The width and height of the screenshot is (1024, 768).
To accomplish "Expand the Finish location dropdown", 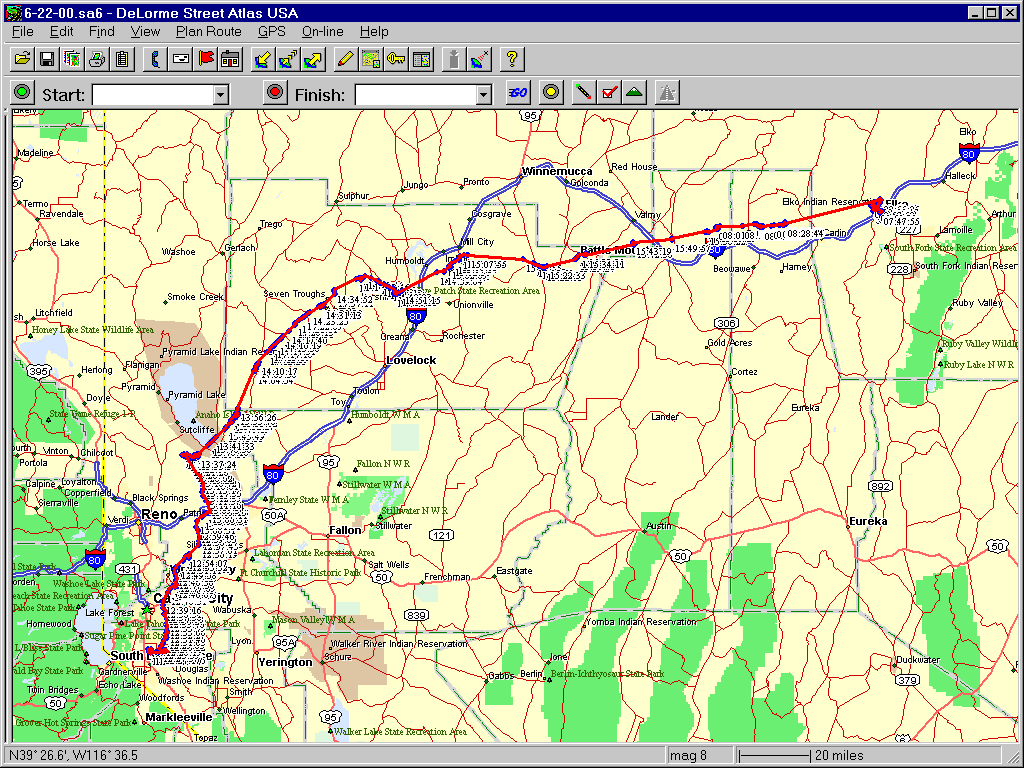I will (484, 95).
